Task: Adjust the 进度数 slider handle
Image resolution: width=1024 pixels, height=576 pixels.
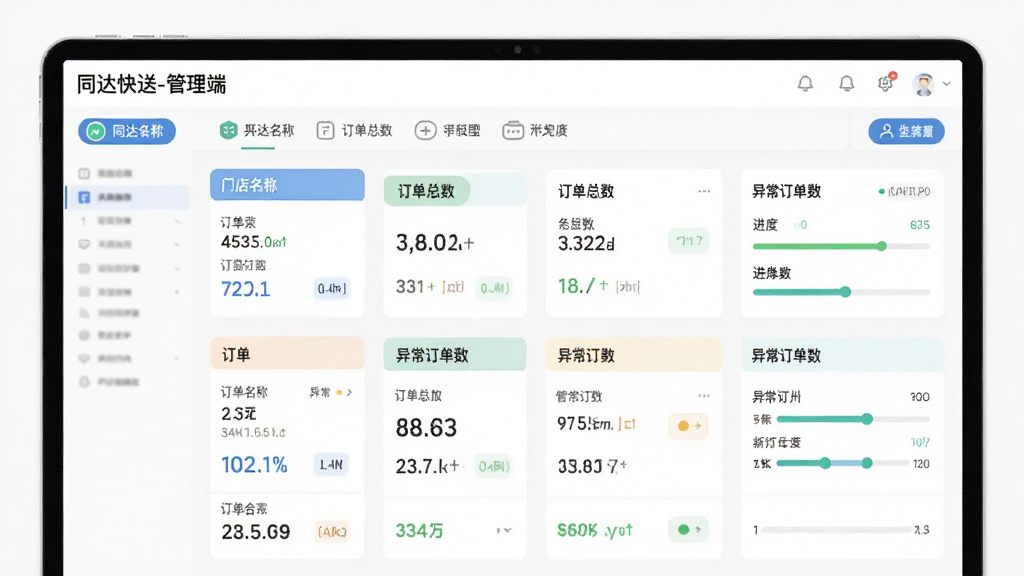Action: [x=845, y=292]
